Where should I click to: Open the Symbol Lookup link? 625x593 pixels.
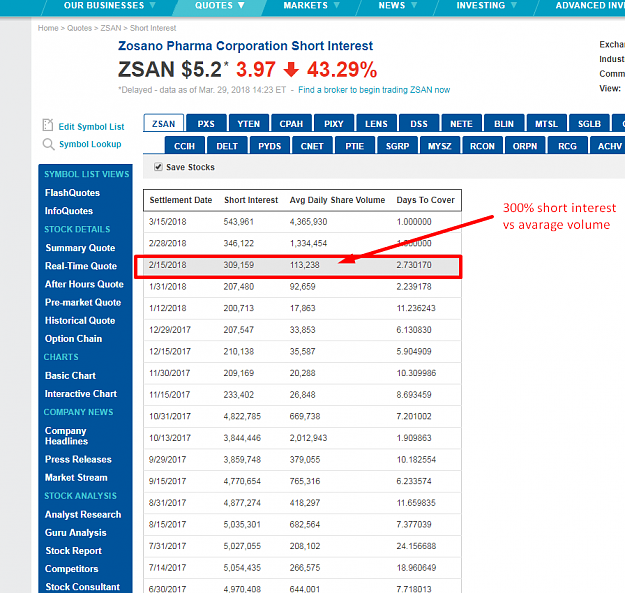point(90,144)
